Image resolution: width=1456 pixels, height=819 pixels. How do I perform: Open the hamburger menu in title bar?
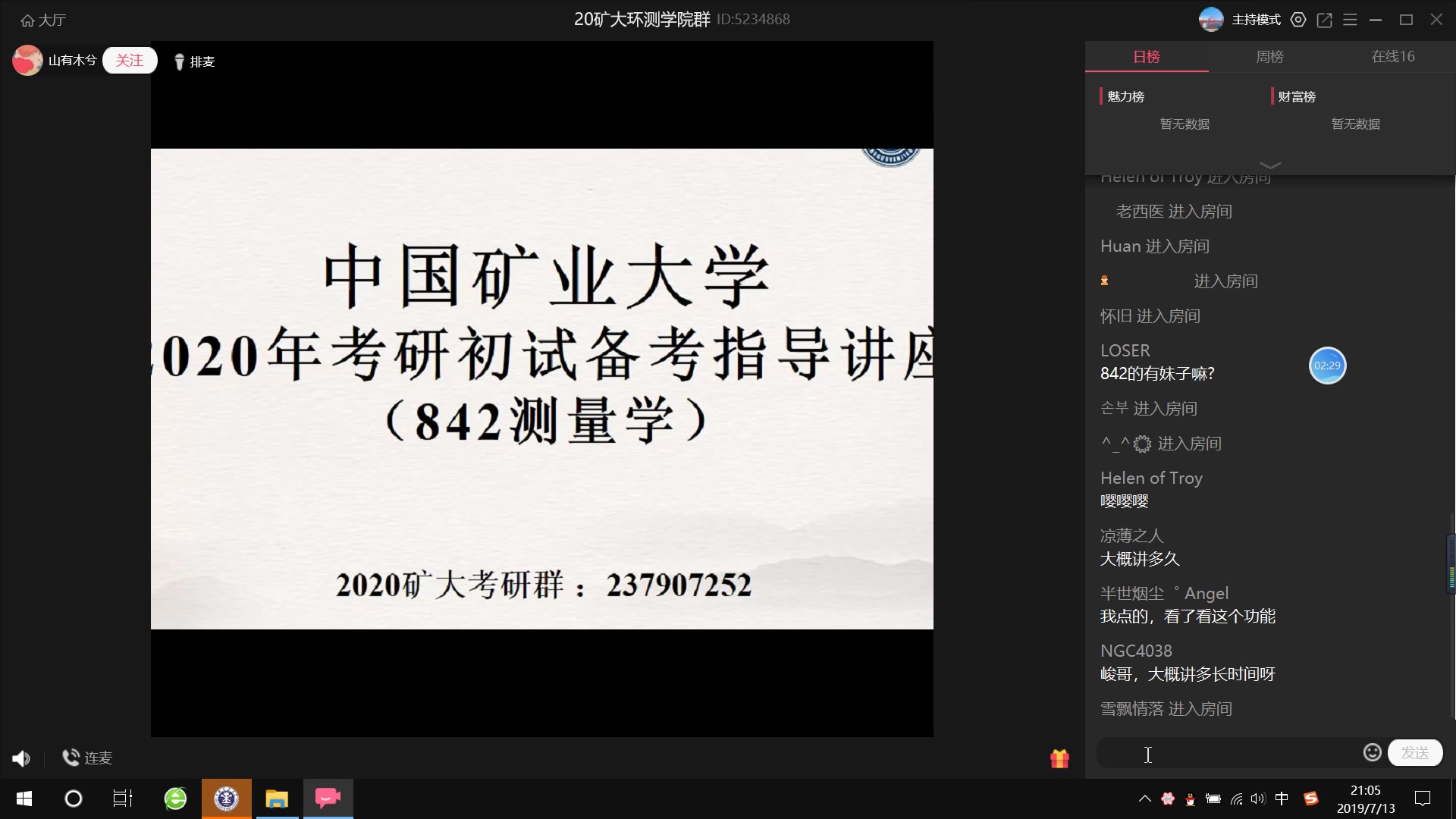point(1350,20)
